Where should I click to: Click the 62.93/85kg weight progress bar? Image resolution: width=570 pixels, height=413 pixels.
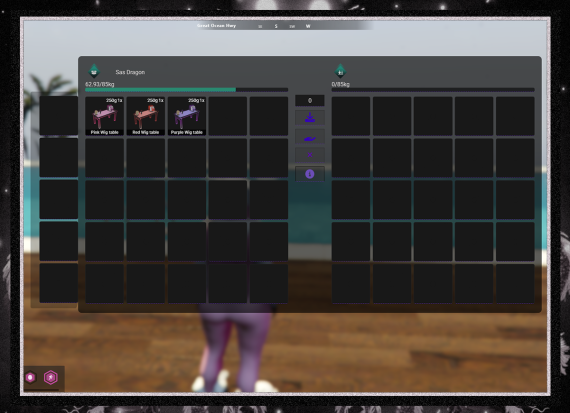(186, 89)
